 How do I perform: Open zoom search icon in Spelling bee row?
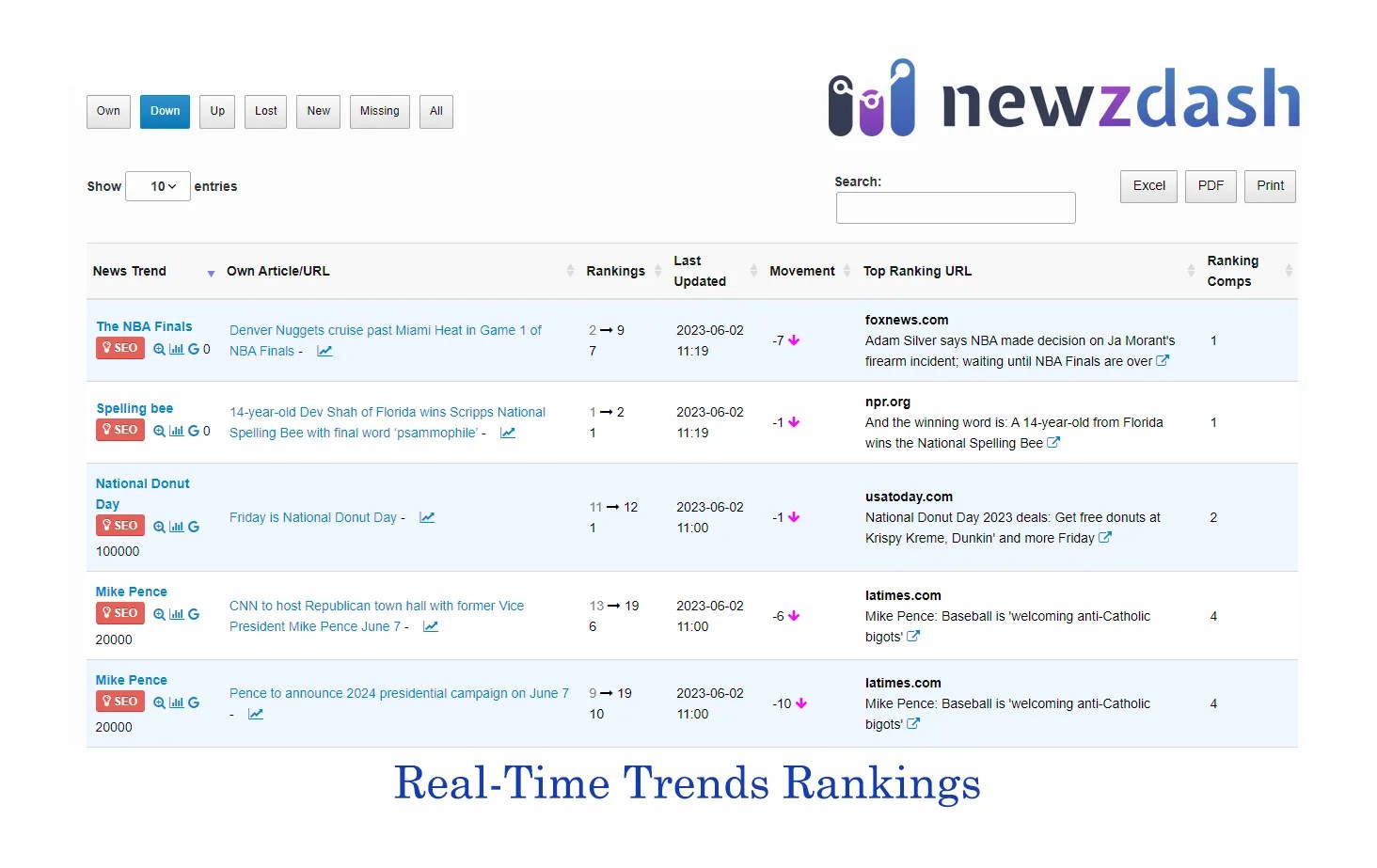coord(159,431)
